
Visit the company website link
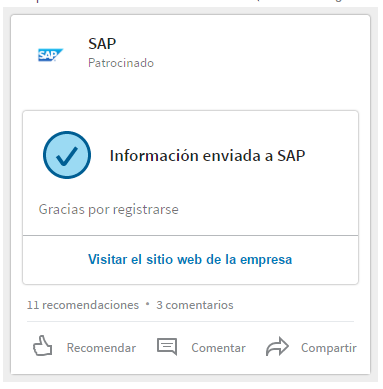coord(190,259)
